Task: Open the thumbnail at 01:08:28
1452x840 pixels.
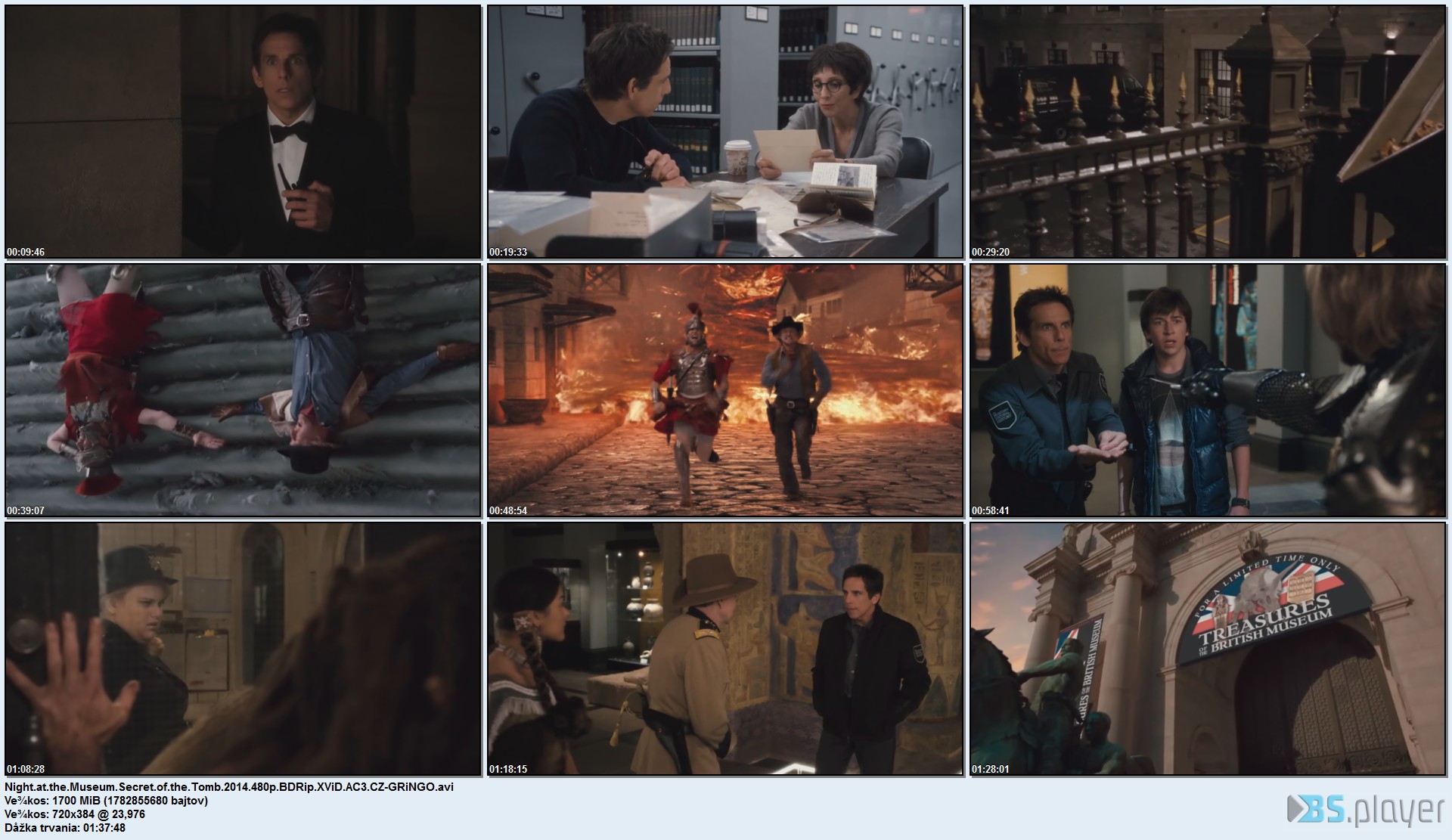Action: [x=243, y=649]
